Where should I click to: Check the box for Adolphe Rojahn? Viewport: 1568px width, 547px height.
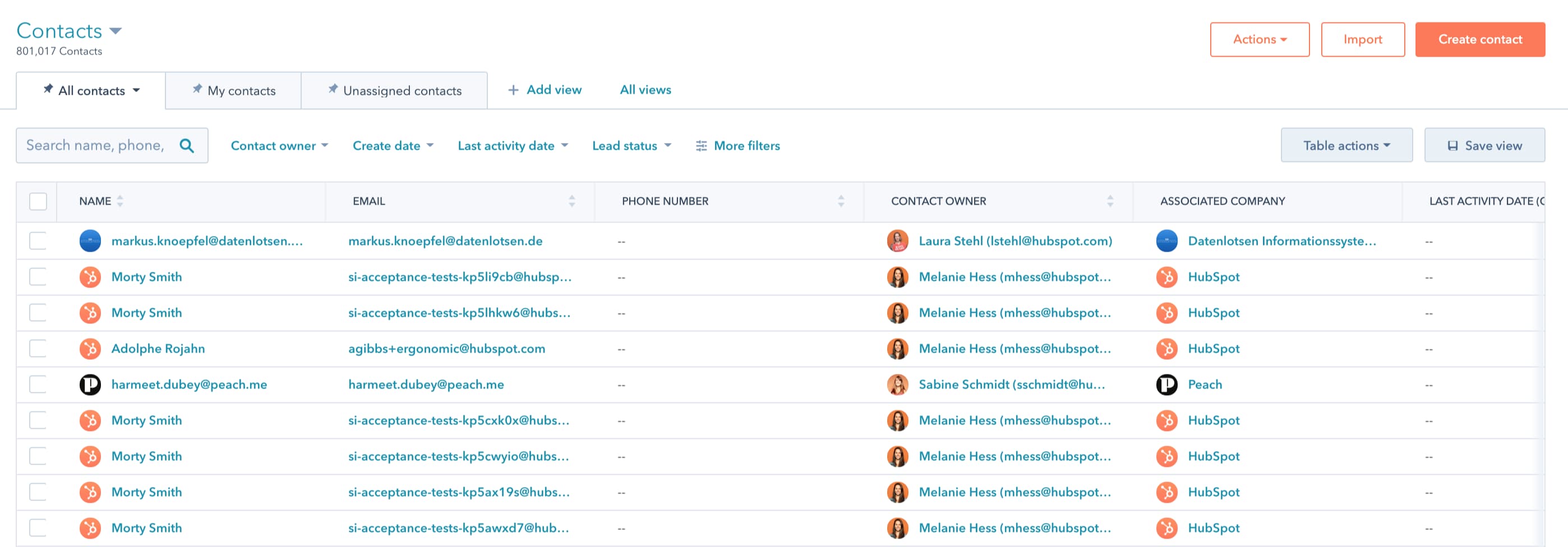click(38, 349)
